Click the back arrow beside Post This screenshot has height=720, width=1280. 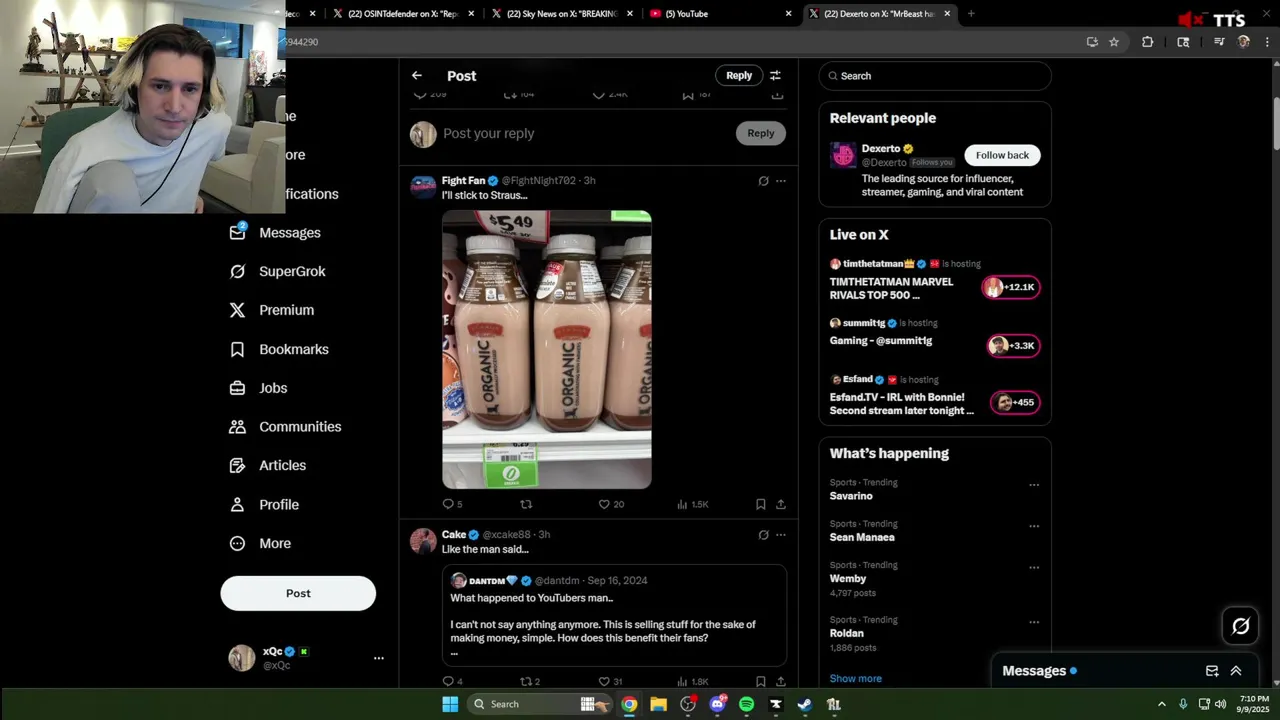417,76
